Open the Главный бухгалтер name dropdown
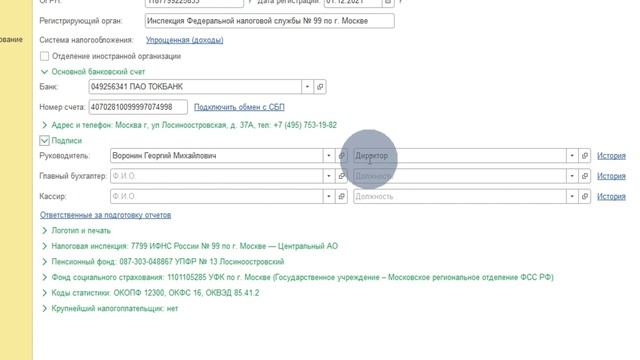This screenshot has height=360, width=640. click(x=329, y=176)
